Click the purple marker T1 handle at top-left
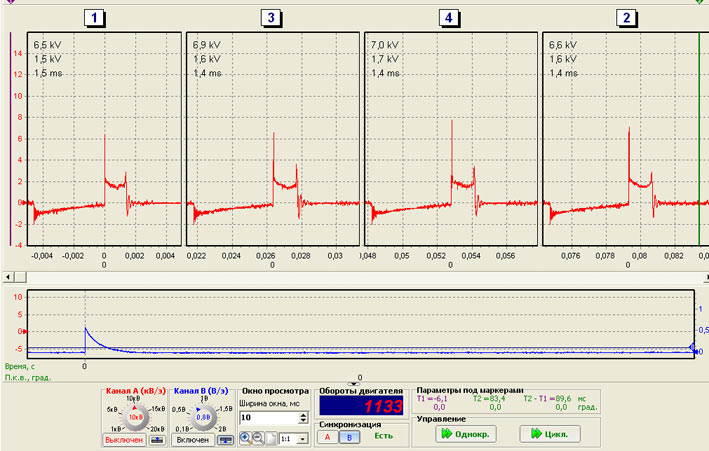 (x=10, y=2)
